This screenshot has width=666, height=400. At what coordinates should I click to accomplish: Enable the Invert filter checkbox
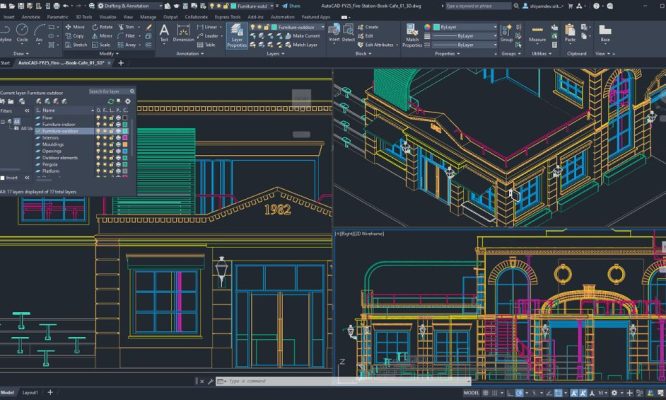[3, 176]
